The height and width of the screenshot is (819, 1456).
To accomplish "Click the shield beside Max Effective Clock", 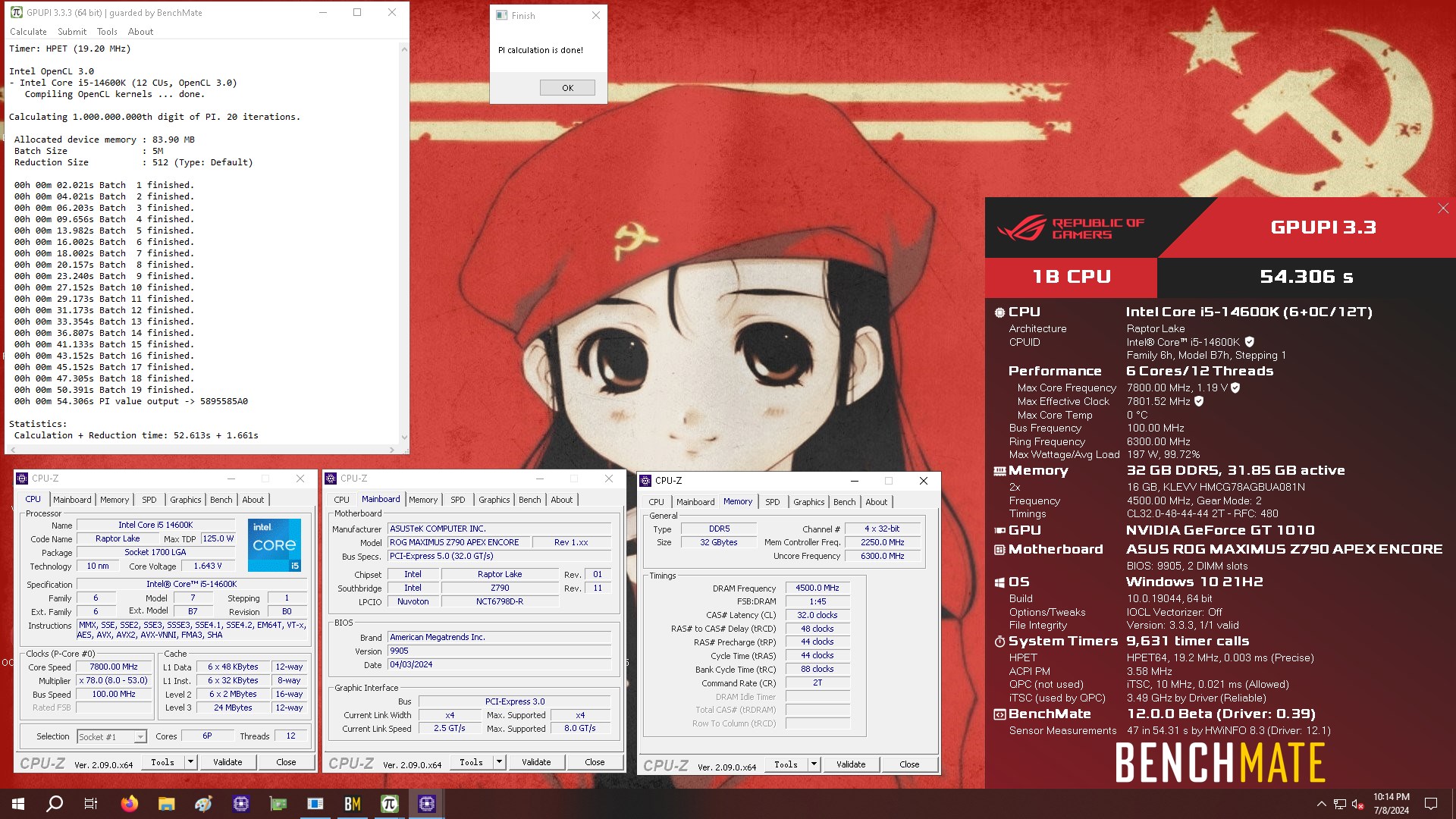I will pos(1199,401).
